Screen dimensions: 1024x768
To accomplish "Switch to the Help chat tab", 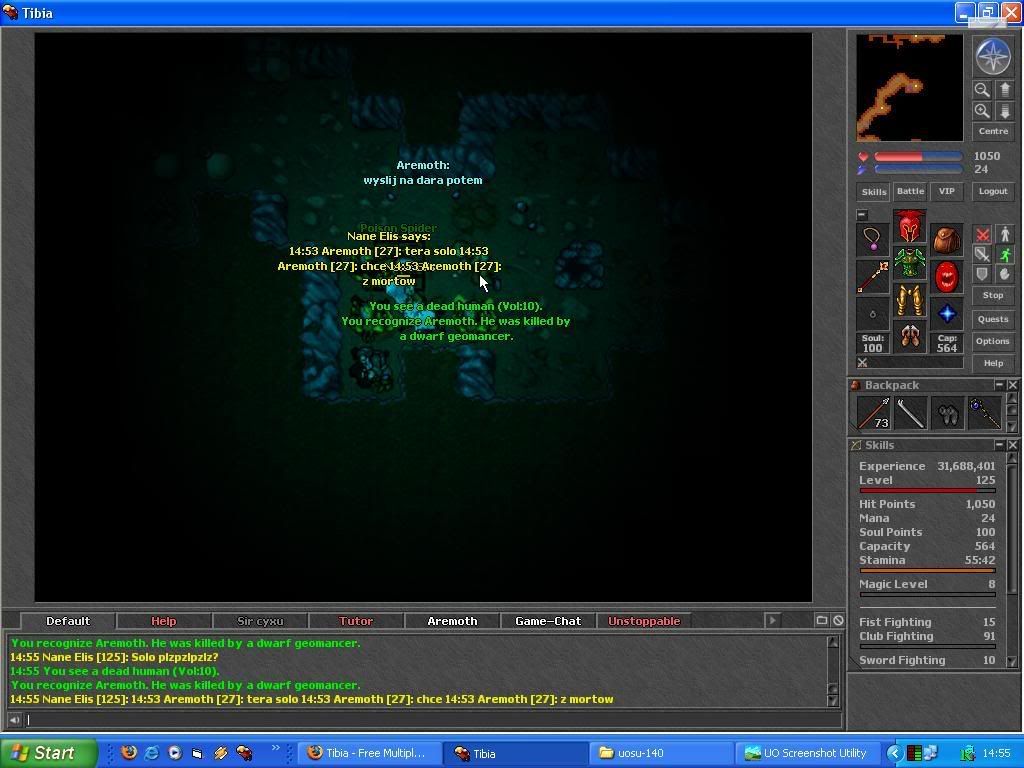I will (x=163, y=621).
